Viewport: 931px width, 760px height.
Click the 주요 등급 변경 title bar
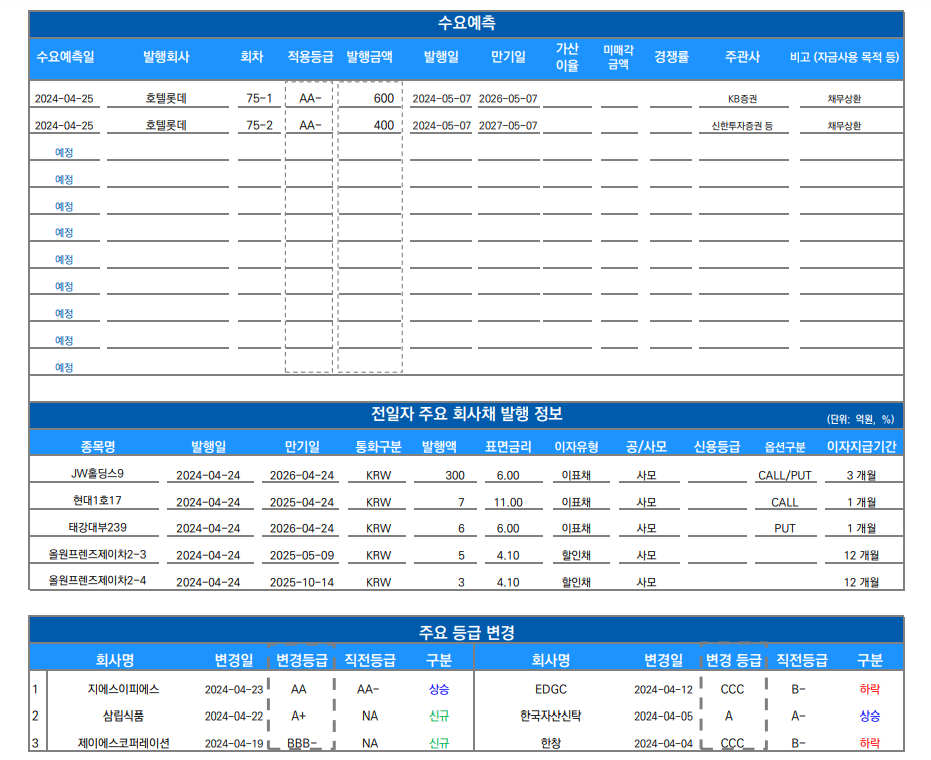pos(466,632)
